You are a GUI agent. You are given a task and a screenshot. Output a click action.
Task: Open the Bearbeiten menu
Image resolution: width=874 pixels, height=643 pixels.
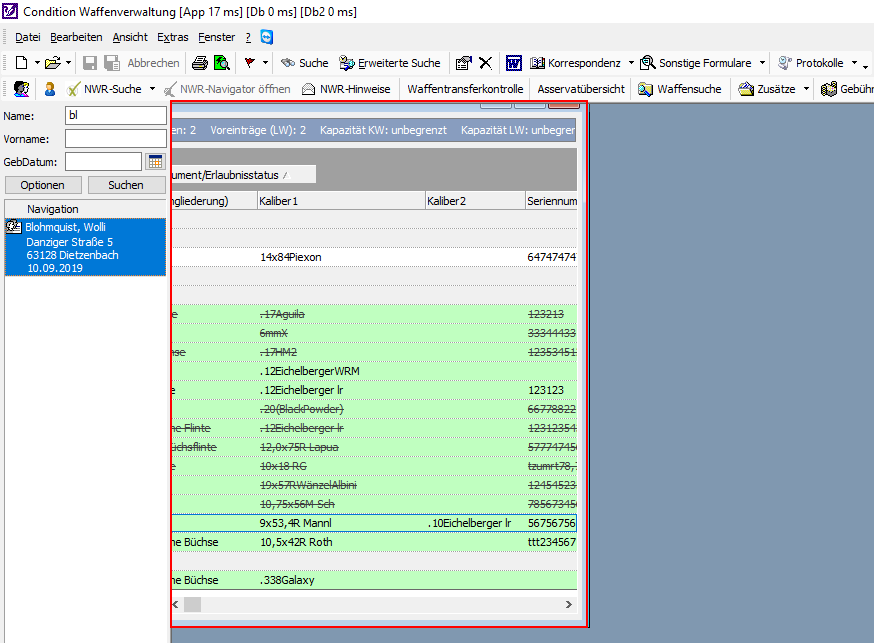76,37
